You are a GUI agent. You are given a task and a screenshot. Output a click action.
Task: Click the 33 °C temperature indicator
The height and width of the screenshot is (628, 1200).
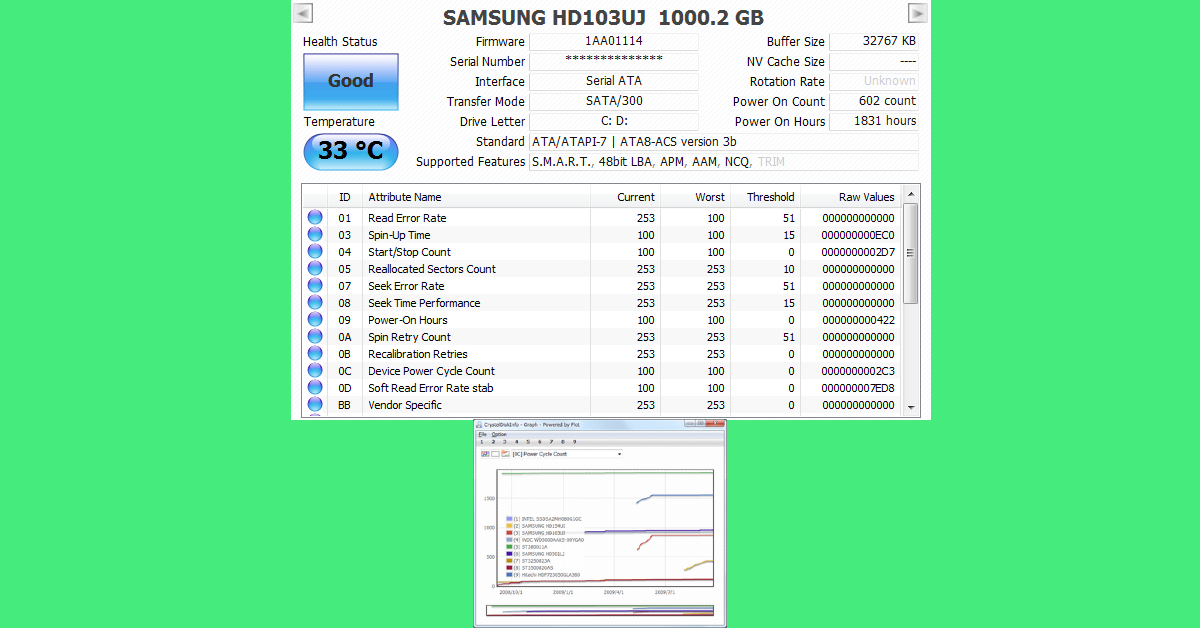(351, 151)
